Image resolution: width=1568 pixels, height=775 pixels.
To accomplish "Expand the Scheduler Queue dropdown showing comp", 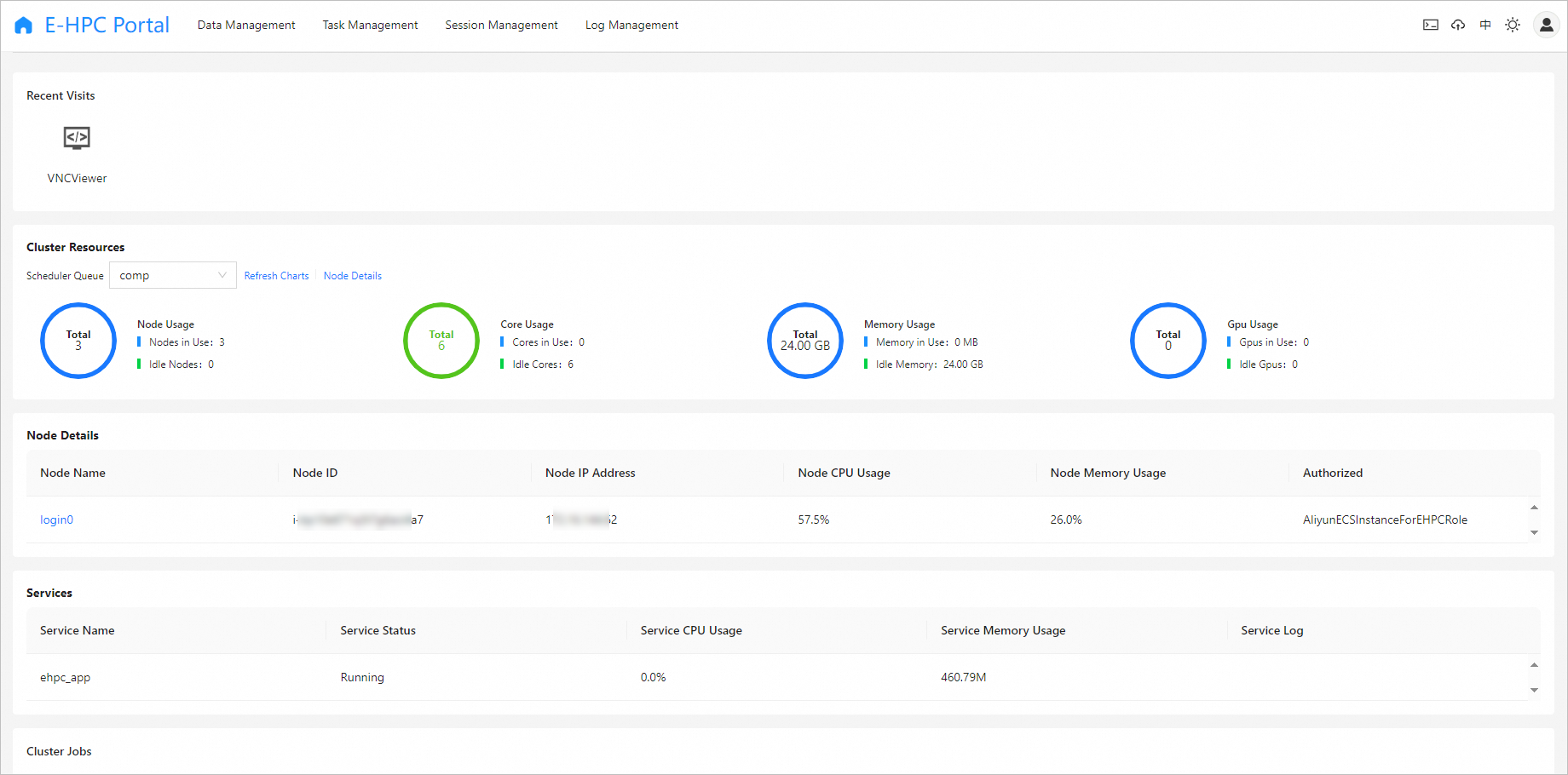I will pos(173,275).
